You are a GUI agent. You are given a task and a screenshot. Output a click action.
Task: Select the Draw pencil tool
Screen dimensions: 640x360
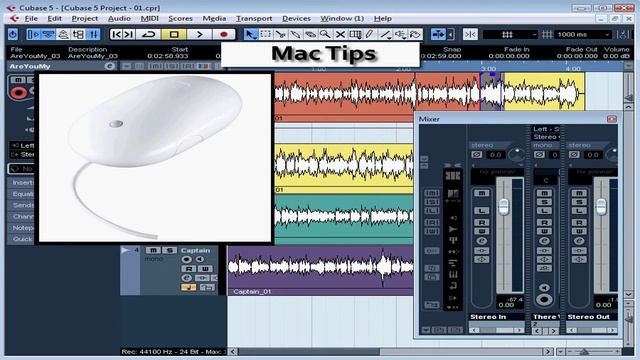pyautogui.click(x=370, y=34)
